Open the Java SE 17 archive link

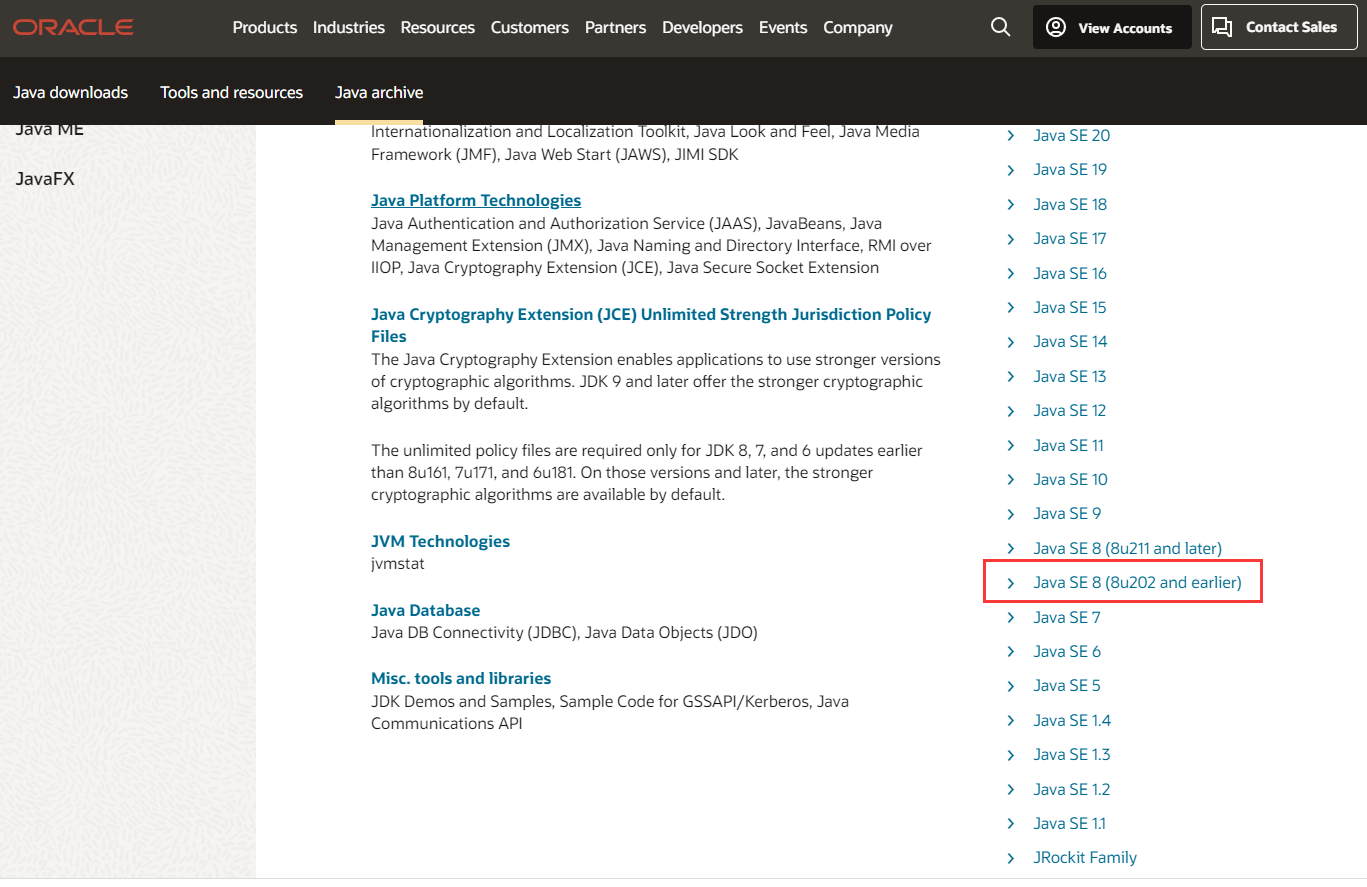tap(1069, 238)
